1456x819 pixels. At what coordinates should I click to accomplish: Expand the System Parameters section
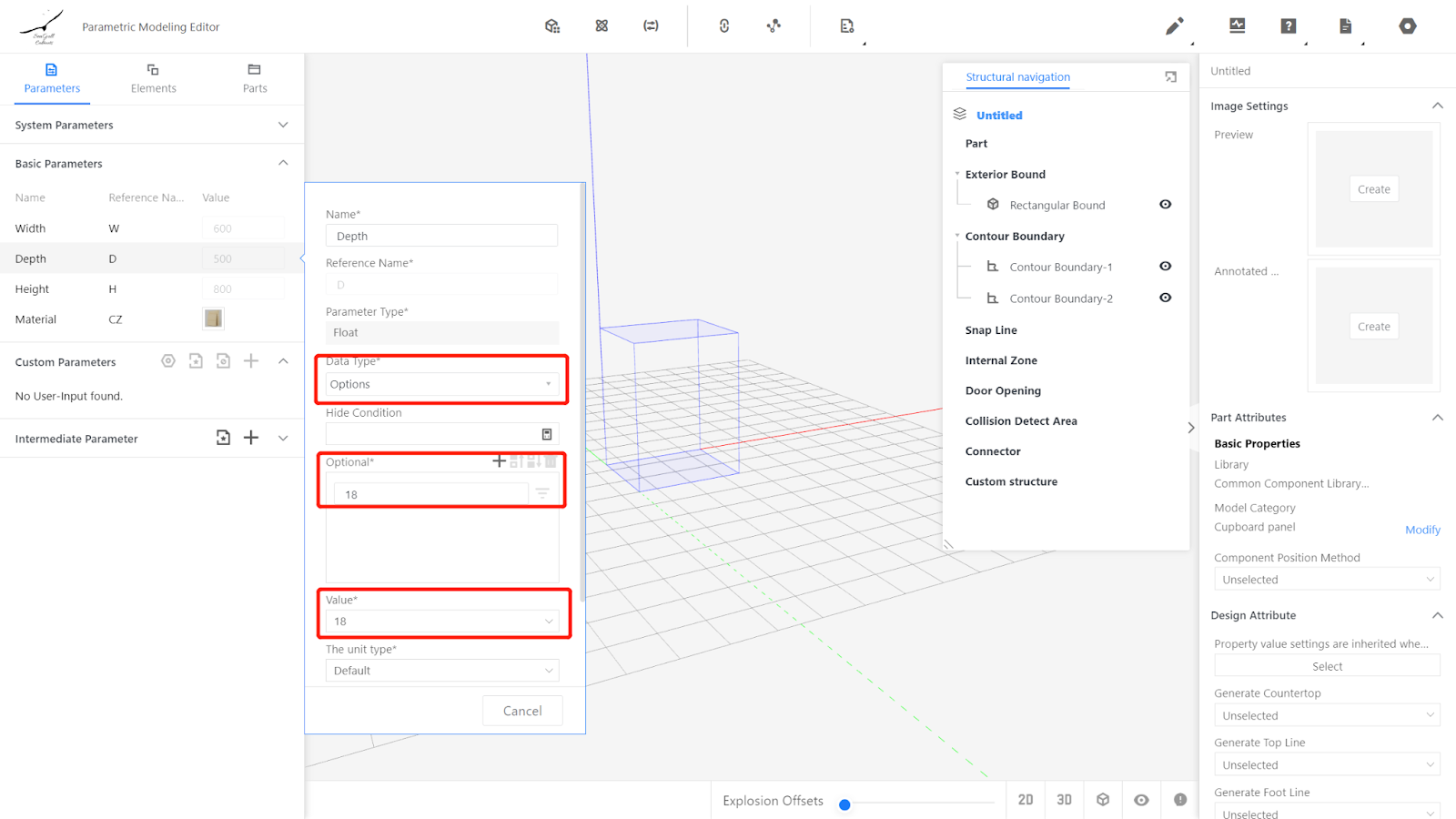283,125
